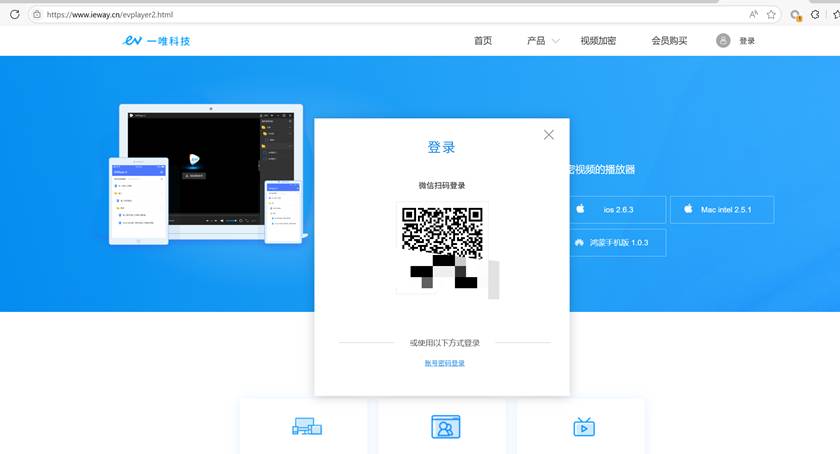840x454 pixels.
Task: Click the Huawei icon on 鸿蒙 button
Action: pos(579,242)
